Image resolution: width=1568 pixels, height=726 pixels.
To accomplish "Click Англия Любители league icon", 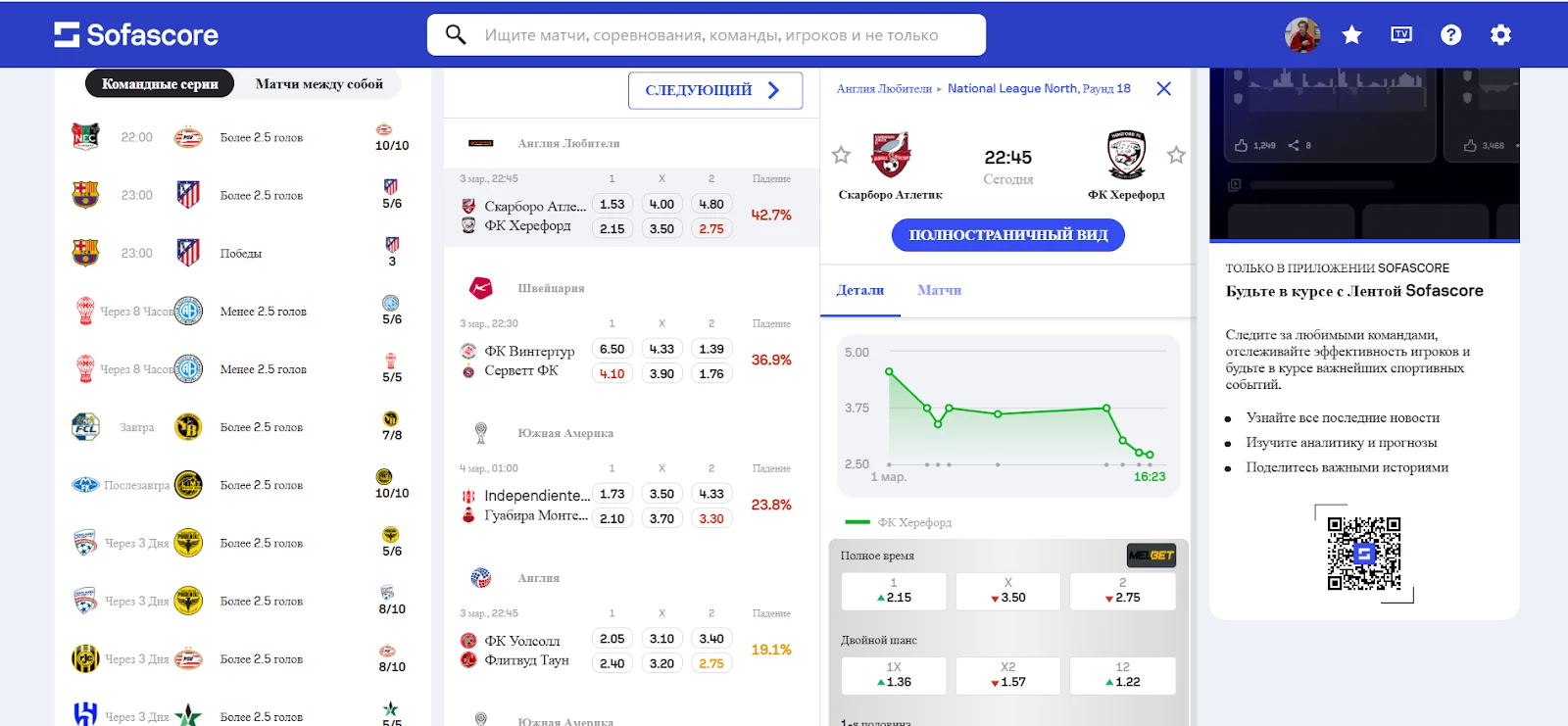I will click(480, 144).
